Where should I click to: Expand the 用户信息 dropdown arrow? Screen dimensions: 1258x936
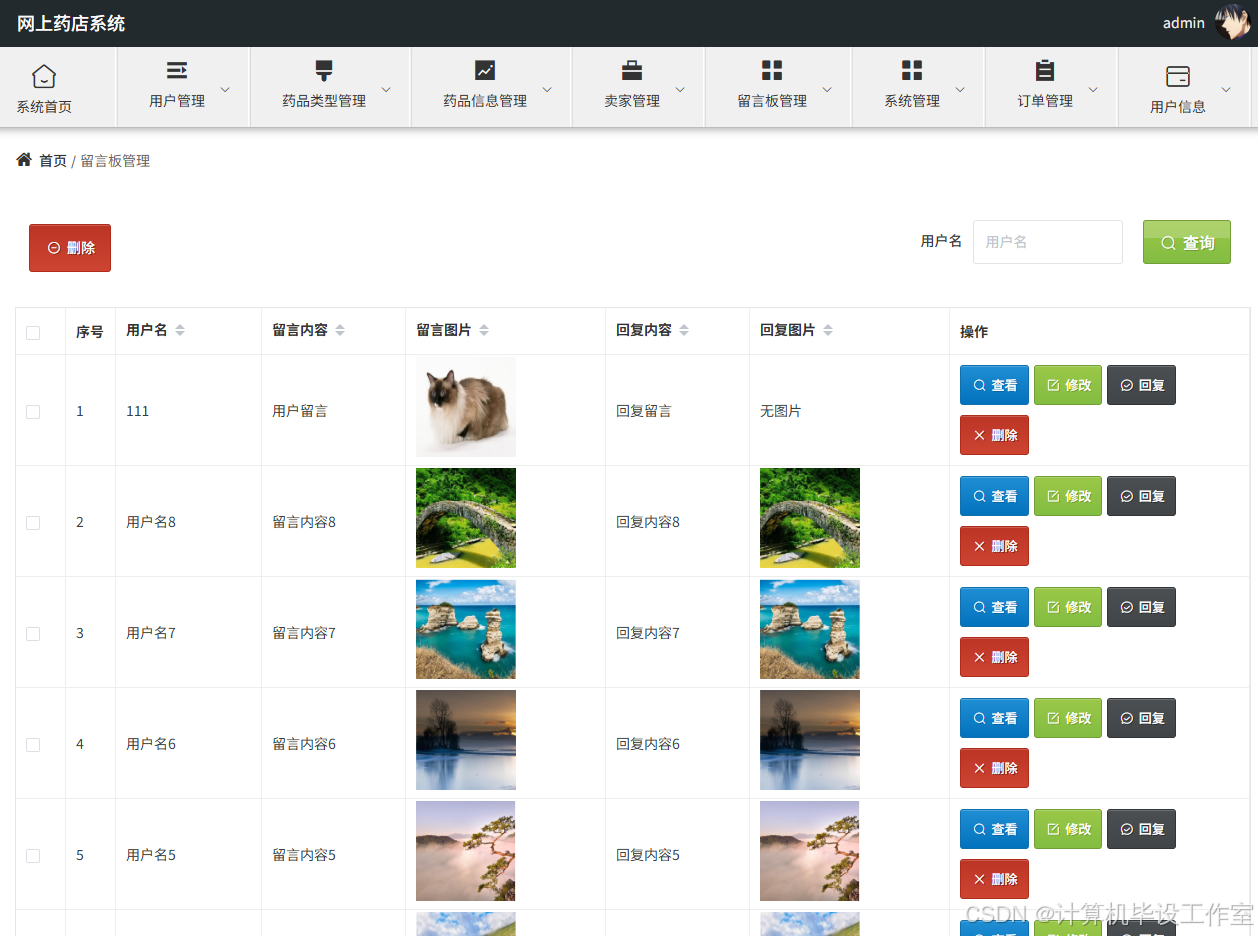1226,90
